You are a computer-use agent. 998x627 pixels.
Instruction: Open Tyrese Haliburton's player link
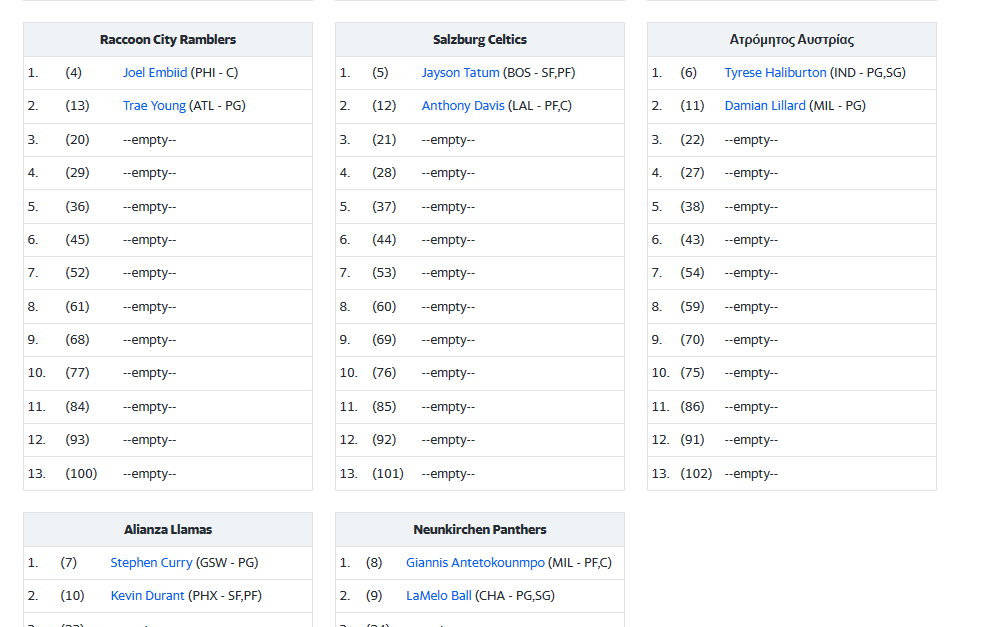[775, 73]
